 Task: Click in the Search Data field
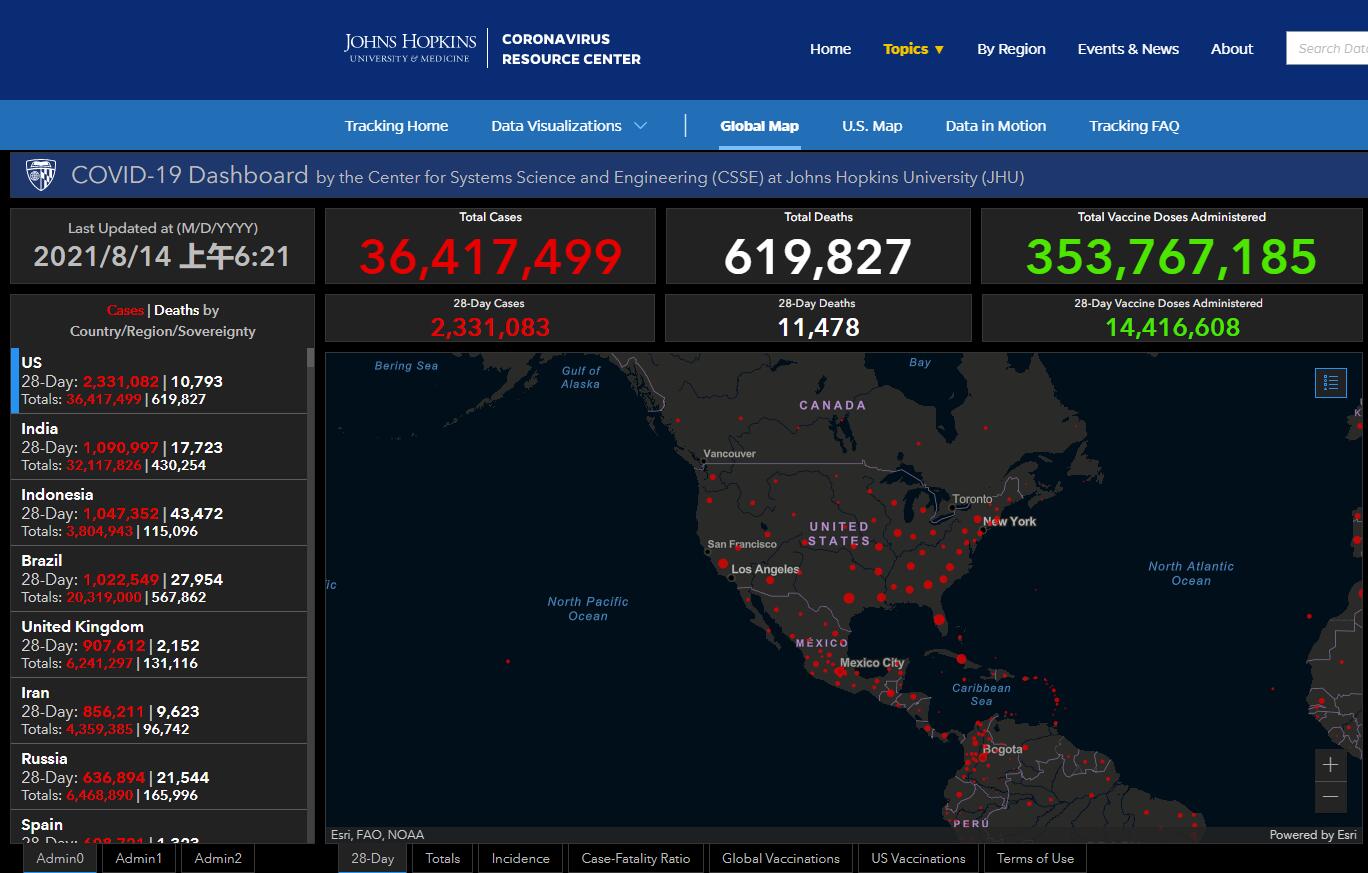point(1330,48)
